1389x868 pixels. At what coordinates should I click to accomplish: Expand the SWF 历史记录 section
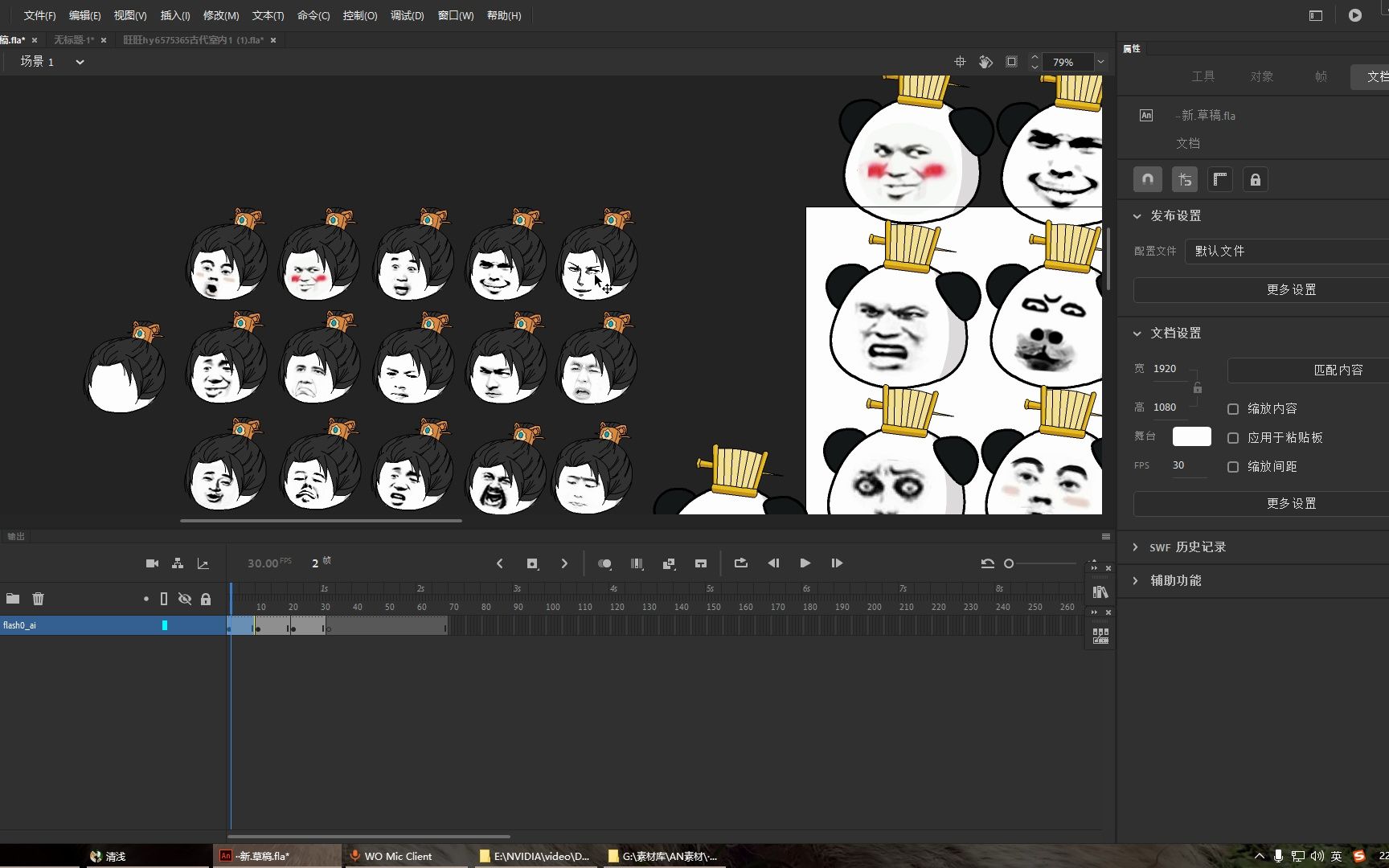[x=1135, y=547]
